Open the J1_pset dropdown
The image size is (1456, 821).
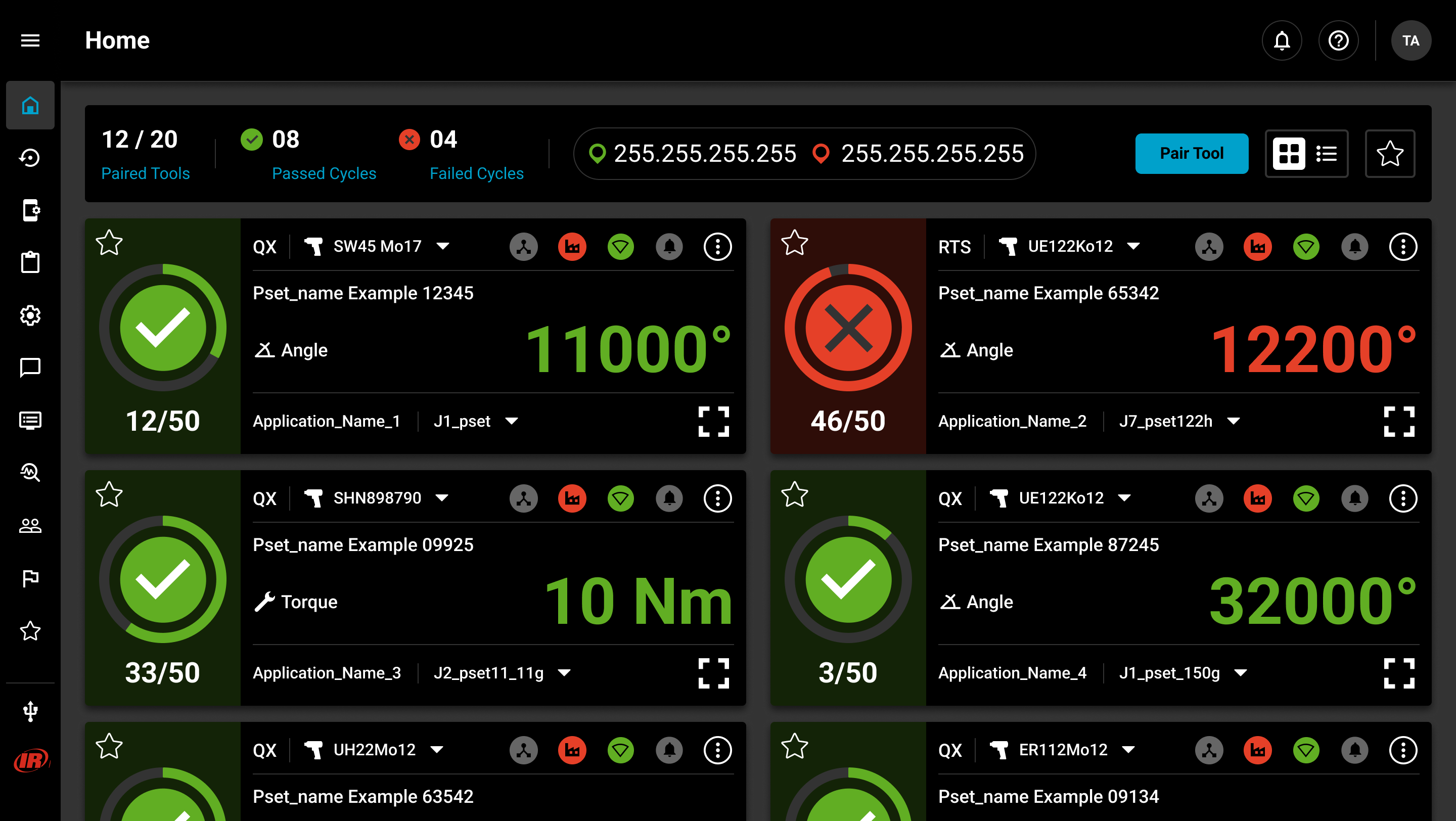pos(512,422)
